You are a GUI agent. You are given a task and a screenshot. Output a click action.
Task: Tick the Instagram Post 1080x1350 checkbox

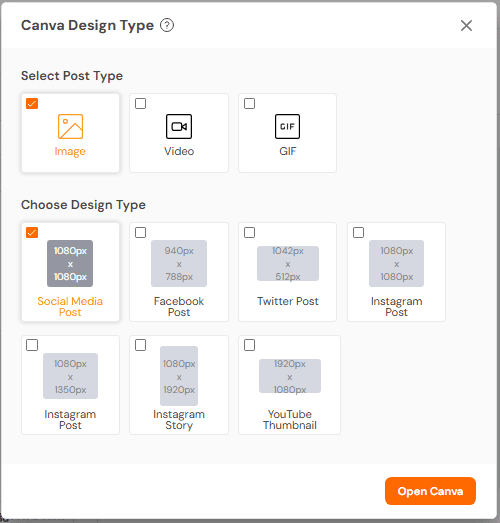(x=32, y=345)
